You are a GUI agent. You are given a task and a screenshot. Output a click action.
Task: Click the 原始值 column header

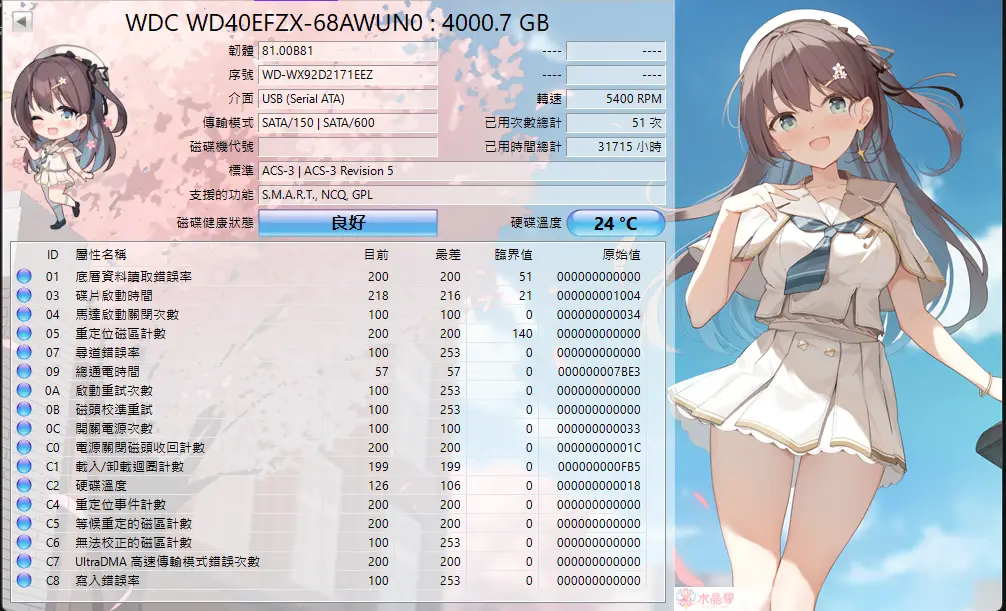click(621, 255)
